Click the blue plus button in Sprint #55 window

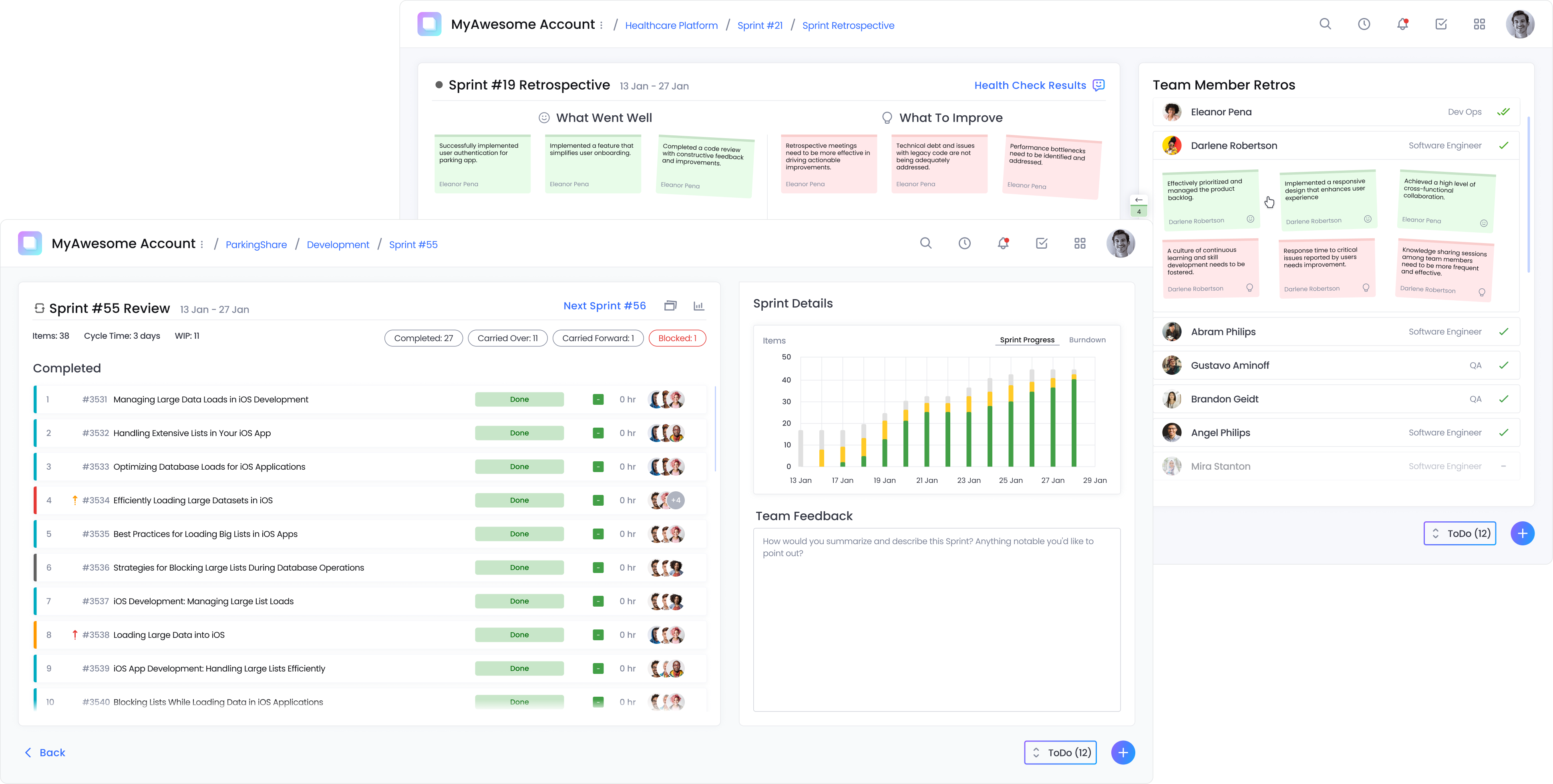coord(1123,752)
